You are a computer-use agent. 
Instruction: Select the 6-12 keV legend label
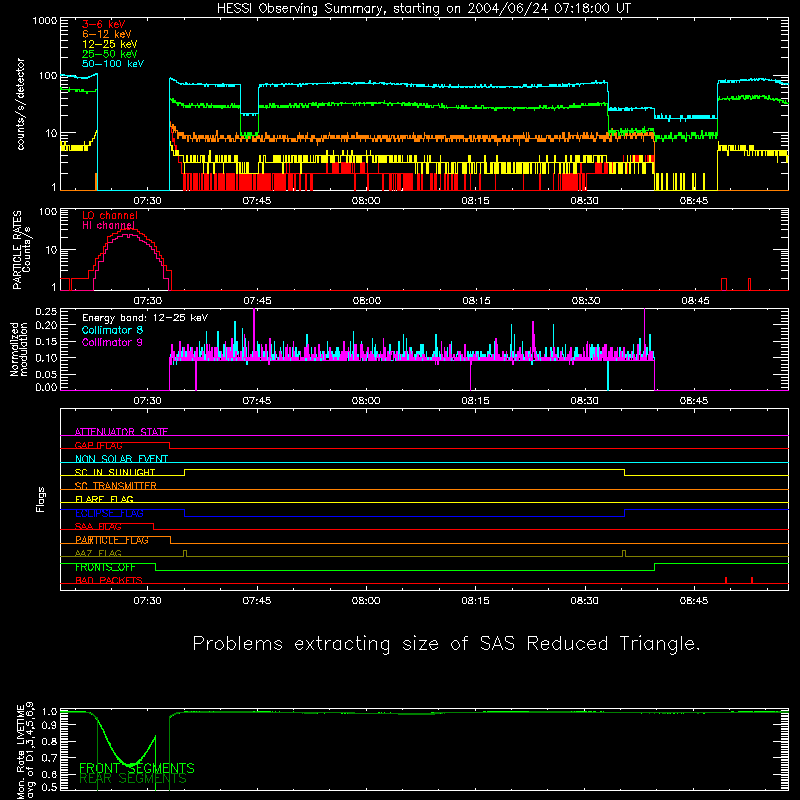tap(107, 34)
